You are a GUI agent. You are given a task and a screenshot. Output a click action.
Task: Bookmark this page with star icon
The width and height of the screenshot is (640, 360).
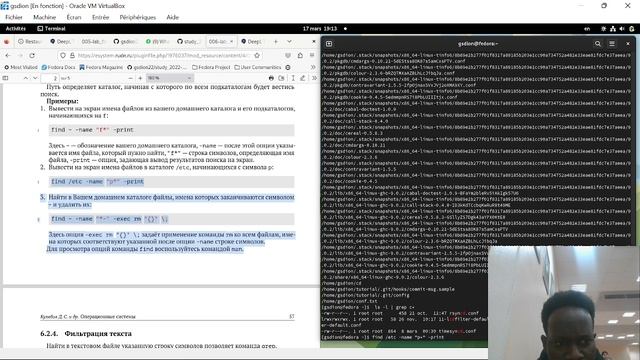coord(257,55)
